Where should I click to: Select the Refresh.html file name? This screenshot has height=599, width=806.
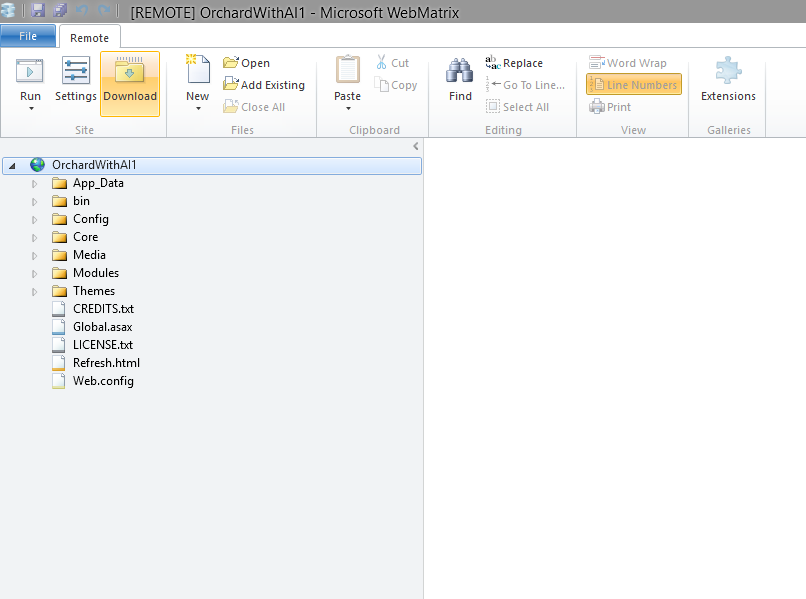point(106,363)
